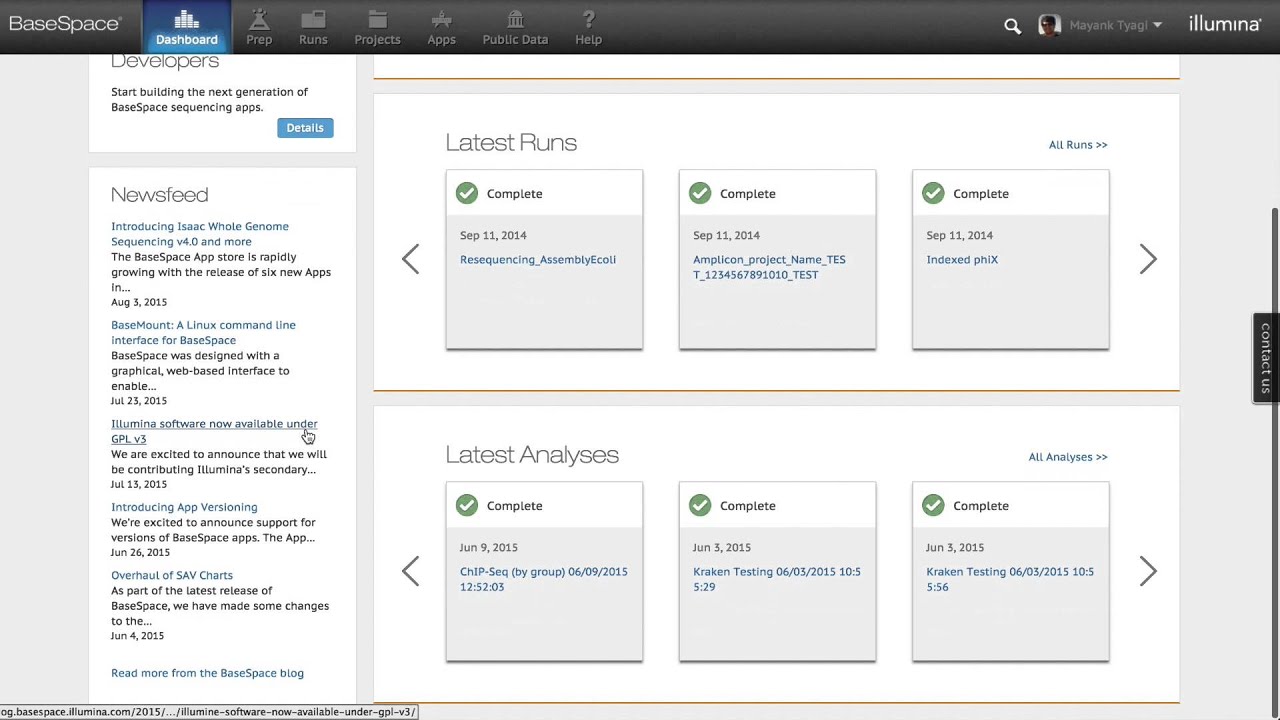Click the Details button under Developers

[x=305, y=128]
